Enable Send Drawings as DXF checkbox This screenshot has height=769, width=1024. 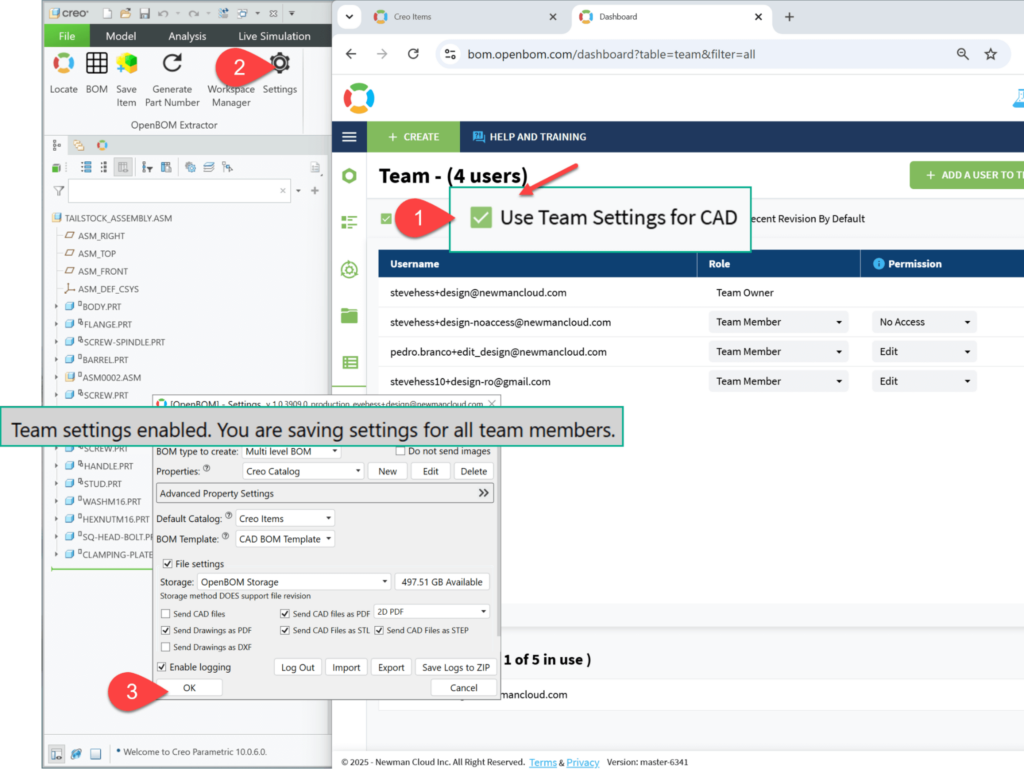point(165,647)
